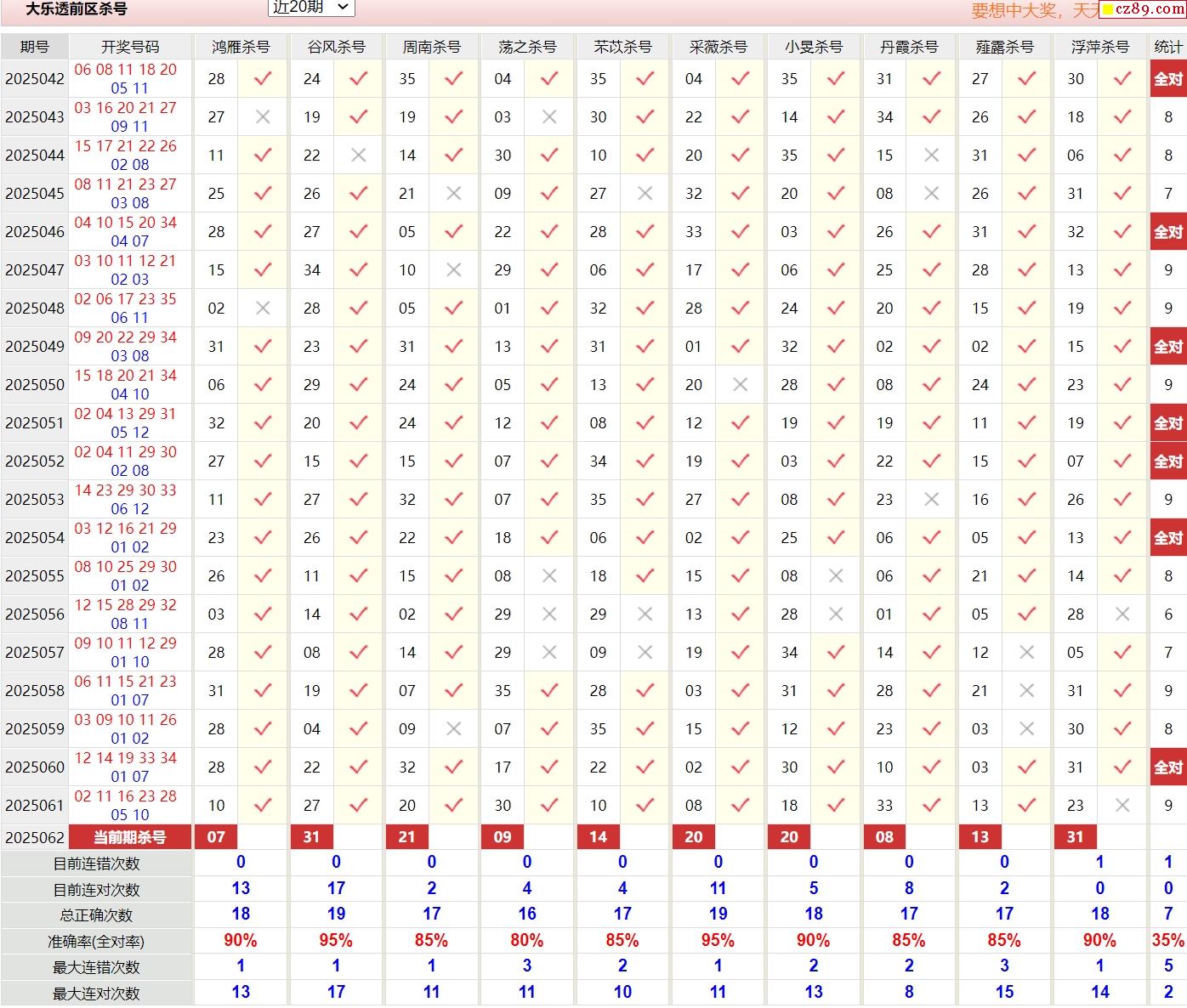Click the 95% accuracy under 谷风杀号
Viewport: 1187px width, 1008px height.
(336, 941)
